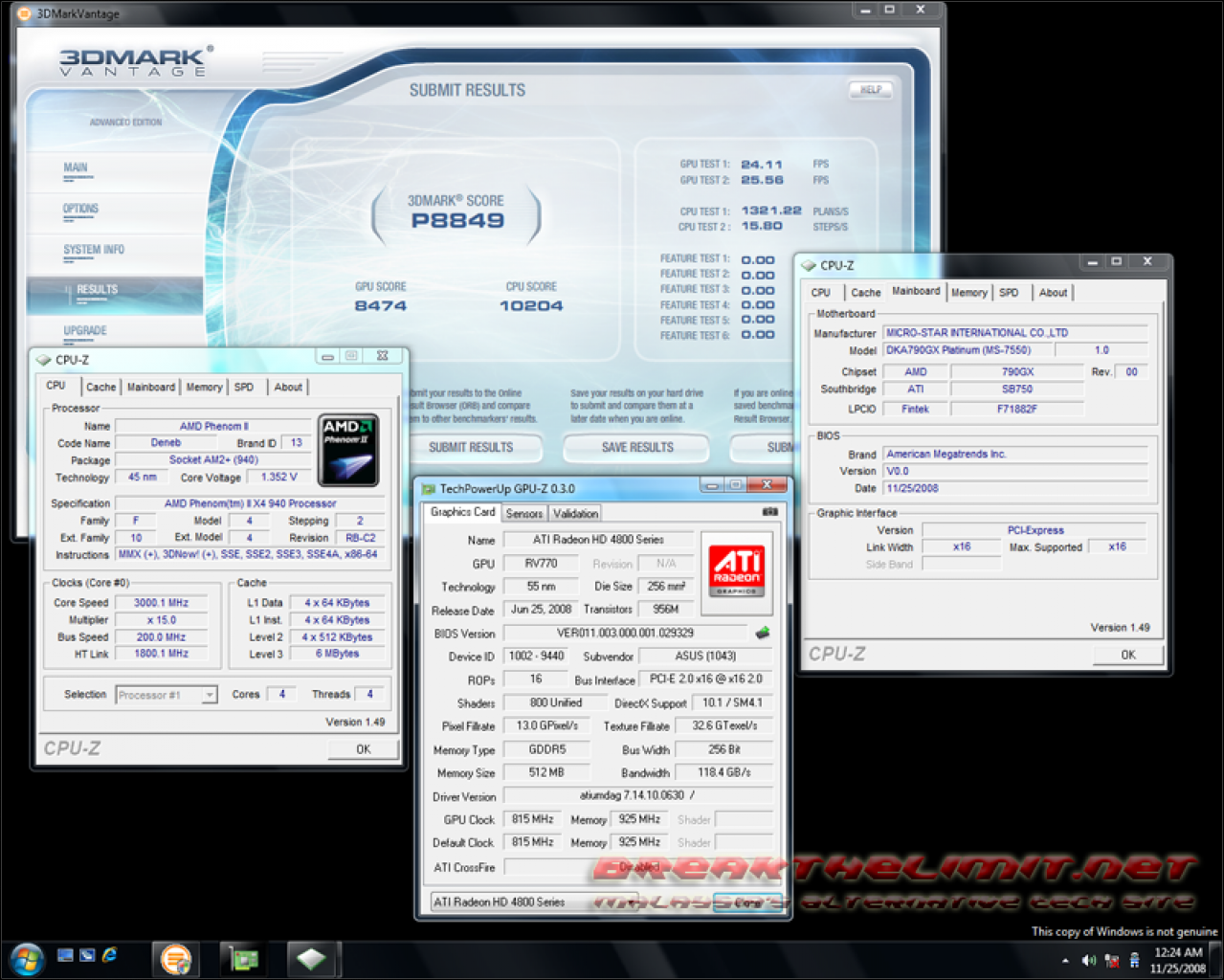Image resolution: width=1224 pixels, height=980 pixels.
Task: Select the CPU-Z taskbar button
Action: [x=310, y=958]
